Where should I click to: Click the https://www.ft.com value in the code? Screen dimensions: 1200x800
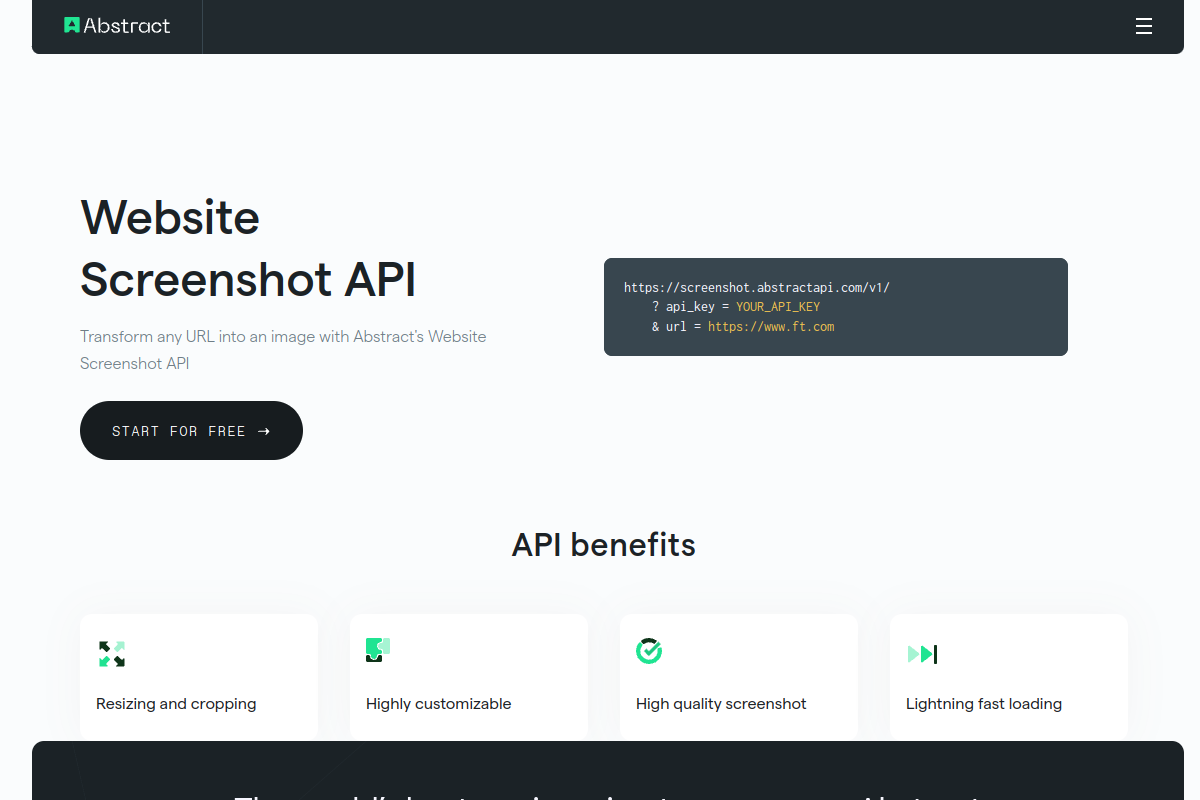[771, 327]
